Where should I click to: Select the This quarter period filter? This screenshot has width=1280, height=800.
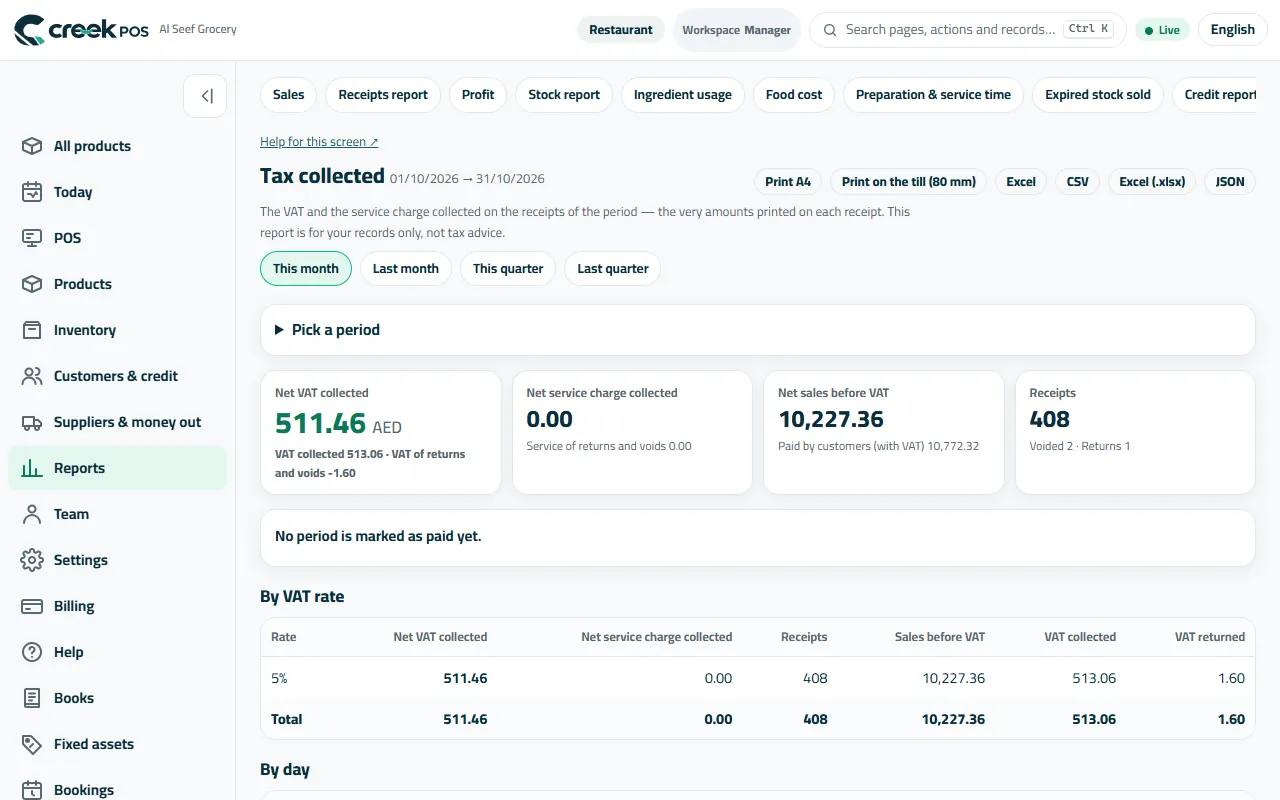click(508, 268)
